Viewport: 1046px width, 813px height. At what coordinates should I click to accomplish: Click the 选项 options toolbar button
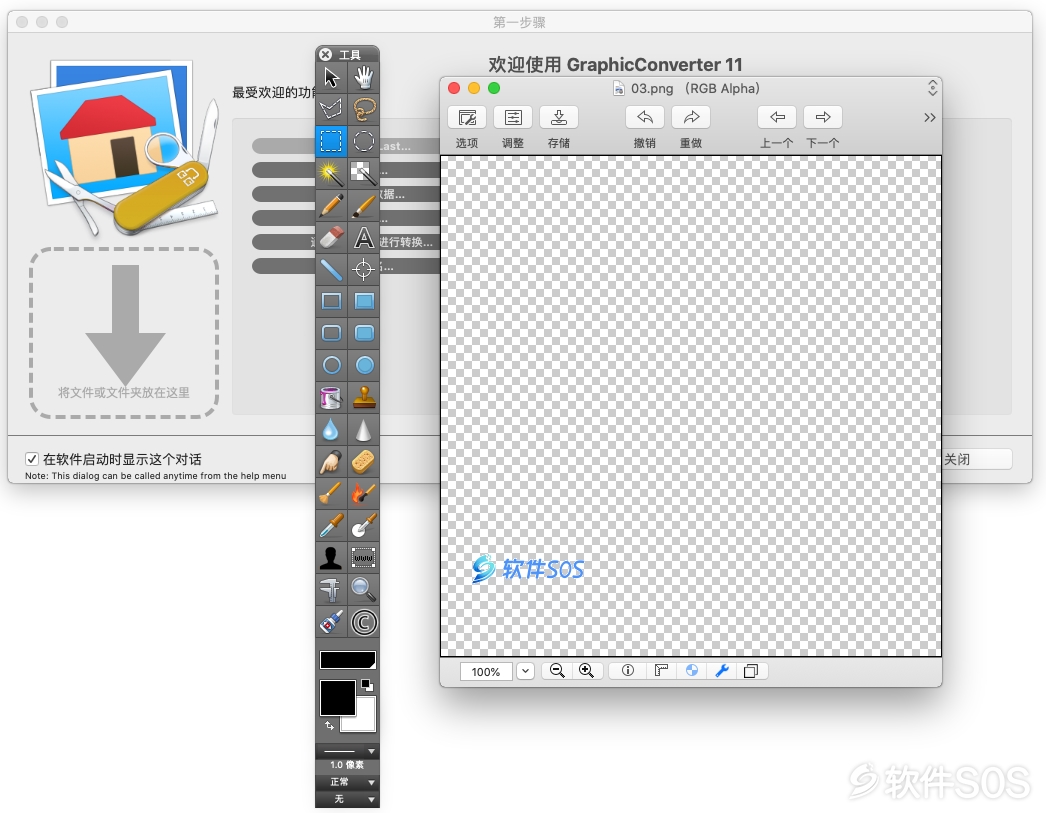(467, 118)
